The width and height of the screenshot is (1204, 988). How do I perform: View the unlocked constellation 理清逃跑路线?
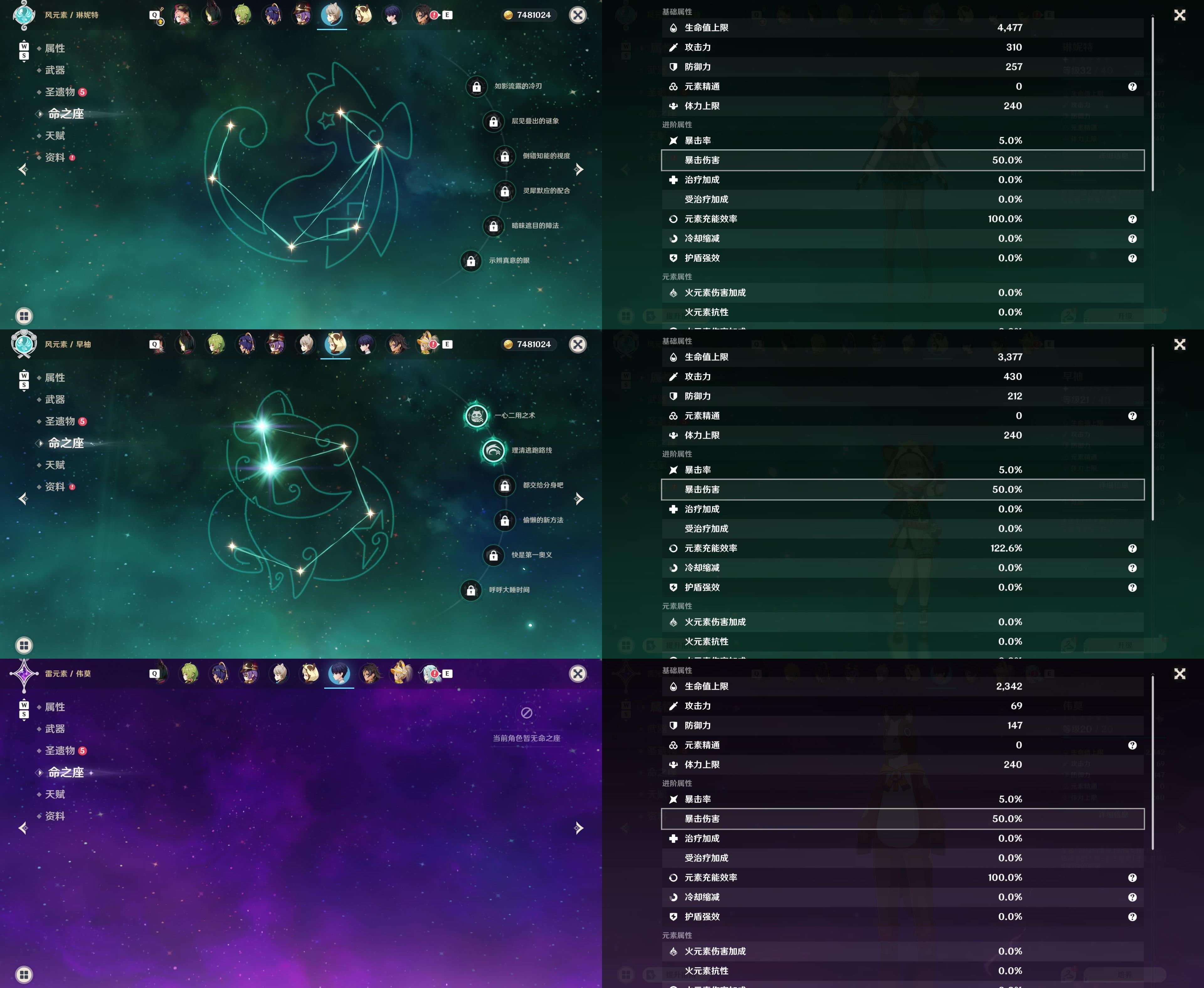(493, 451)
